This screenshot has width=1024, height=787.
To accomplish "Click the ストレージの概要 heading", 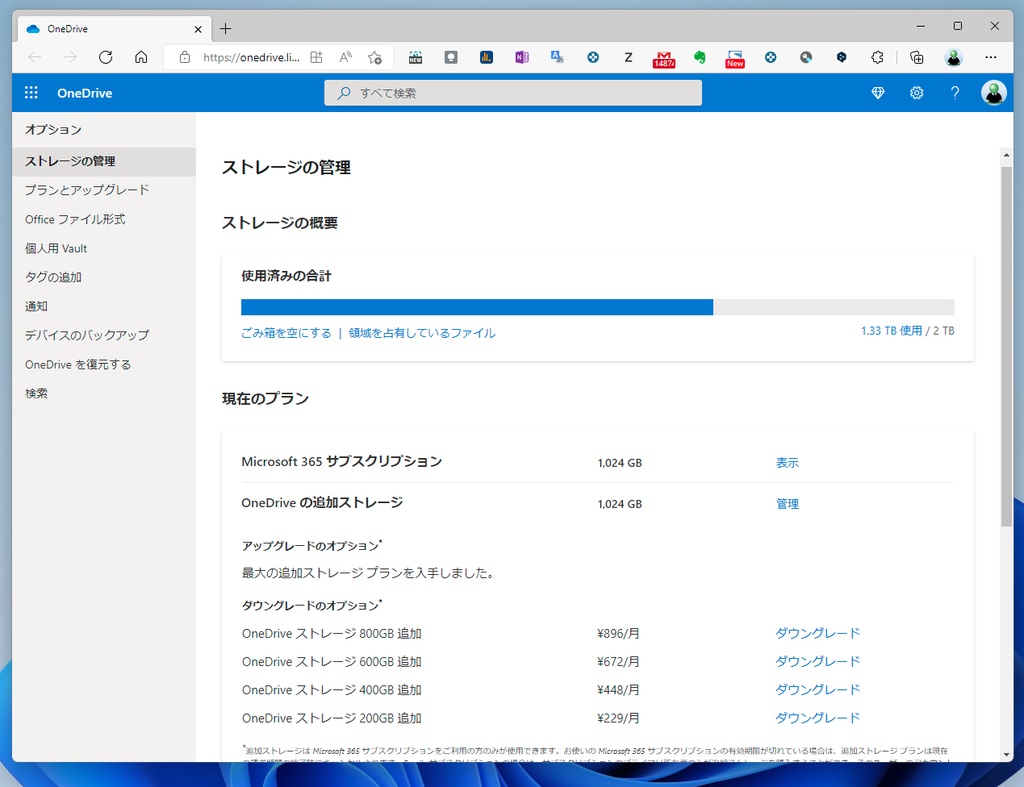I will point(280,223).
